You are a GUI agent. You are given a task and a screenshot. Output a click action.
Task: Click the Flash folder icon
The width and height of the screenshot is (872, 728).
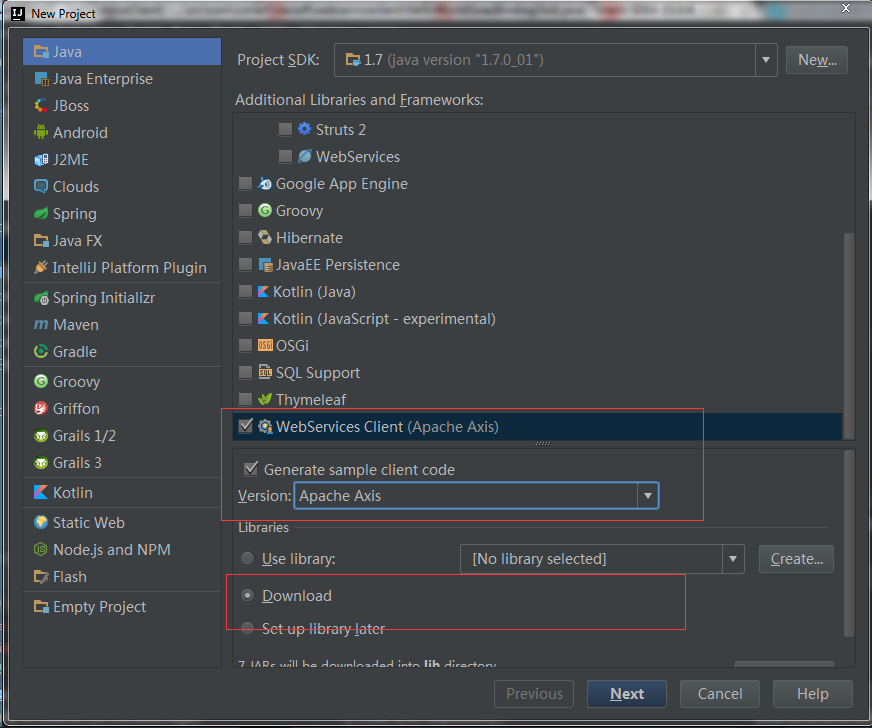pos(41,577)
